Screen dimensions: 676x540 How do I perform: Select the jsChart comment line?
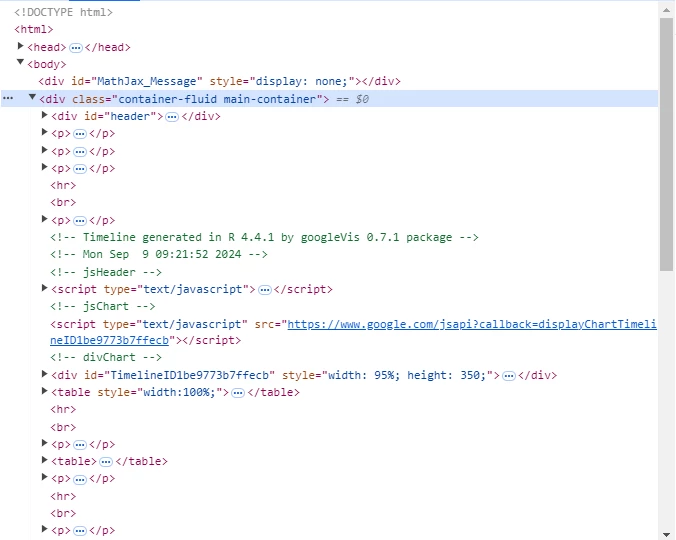(x=103, y=306)
